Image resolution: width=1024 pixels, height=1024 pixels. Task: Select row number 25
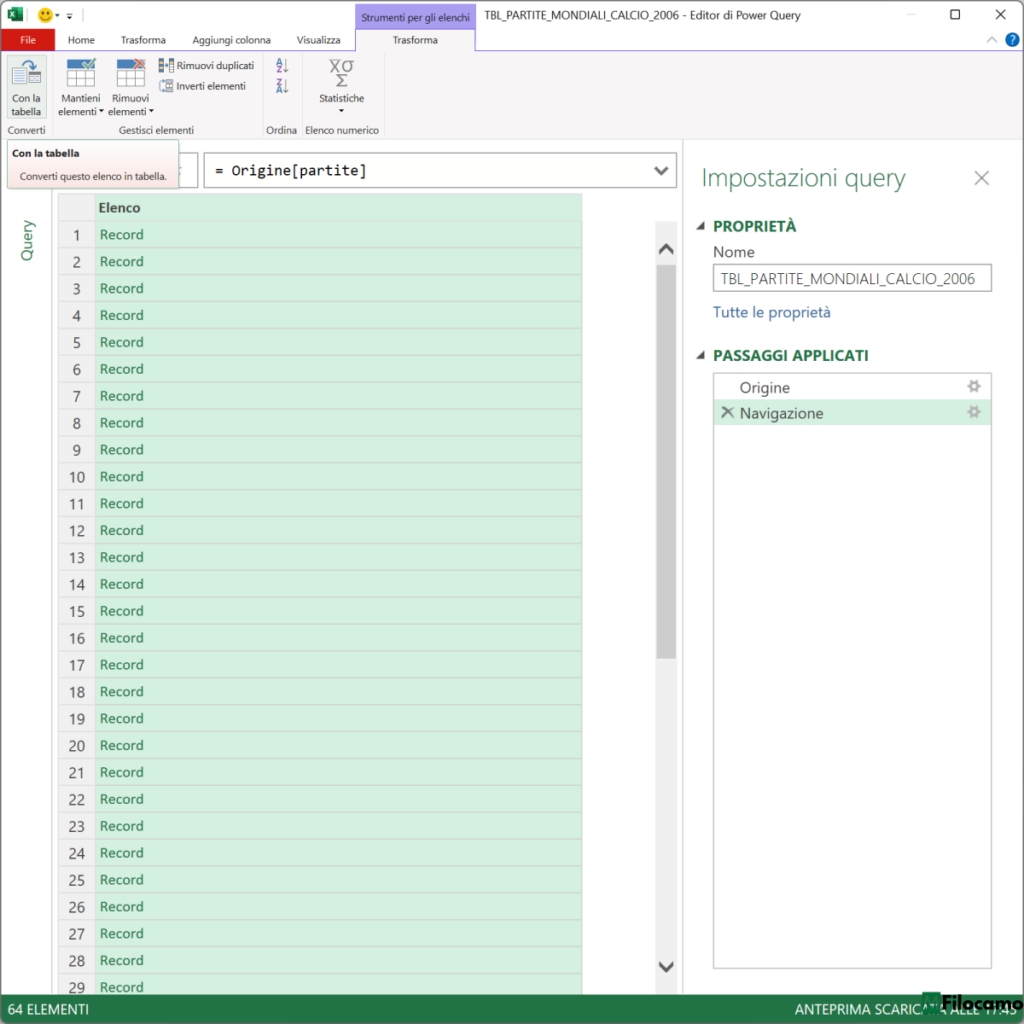[76, 880]
